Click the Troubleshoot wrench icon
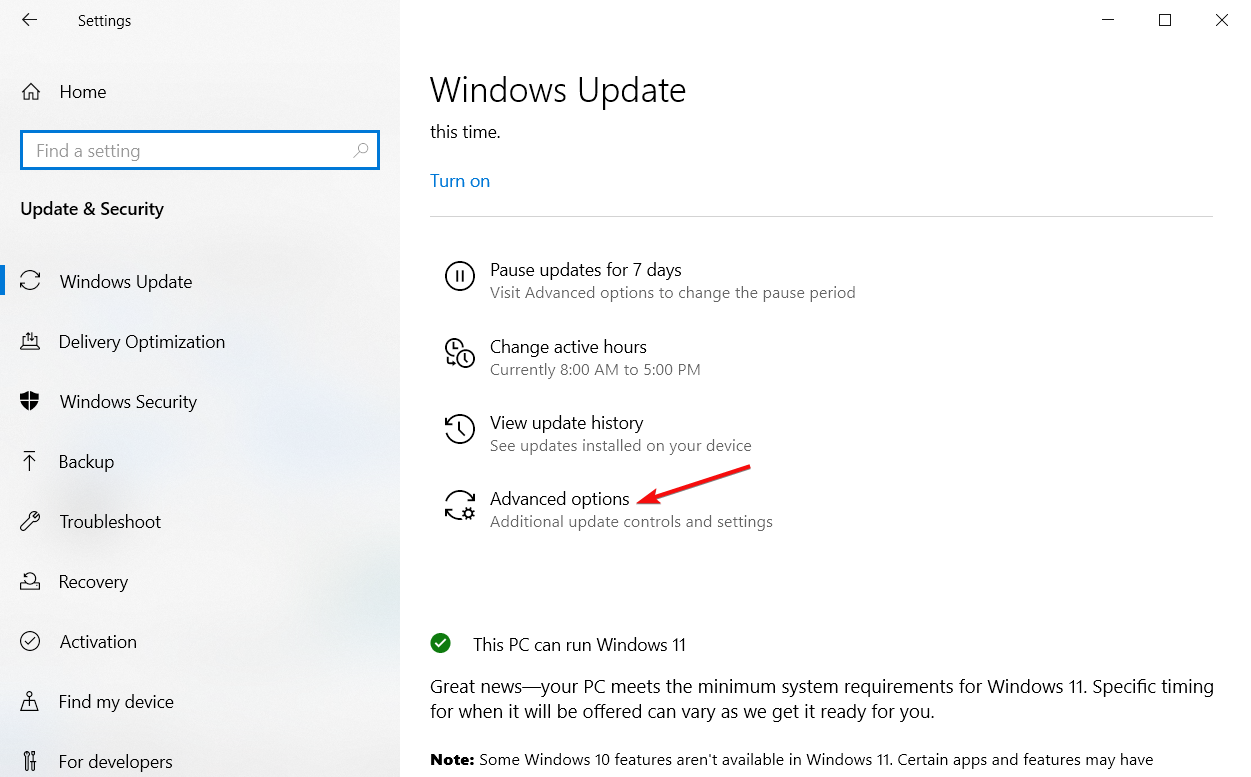The image size is (1251, 777). (30, 522)
